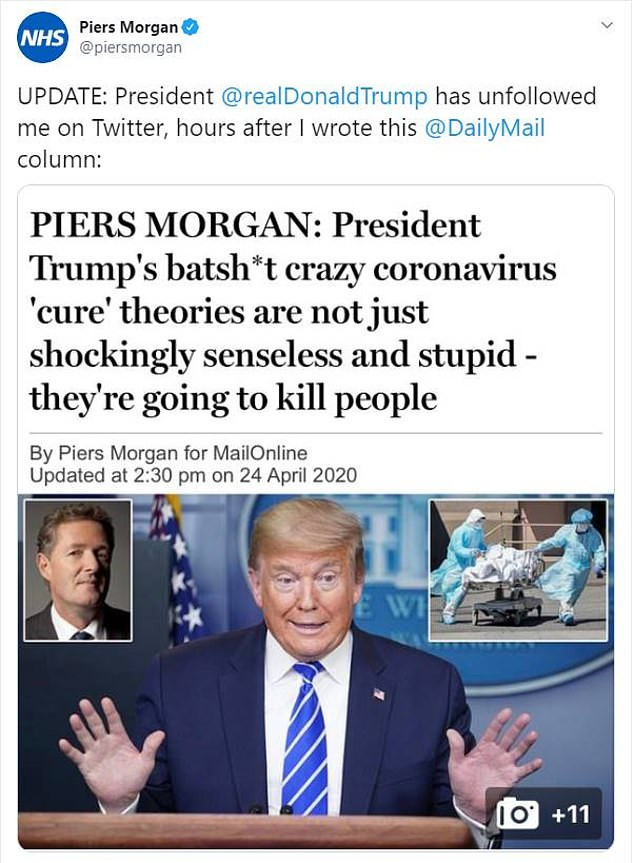The height and width of the screenshot is (863, 634).
Task: Click the blue verified badge
Action: click(x=190, y=26)
